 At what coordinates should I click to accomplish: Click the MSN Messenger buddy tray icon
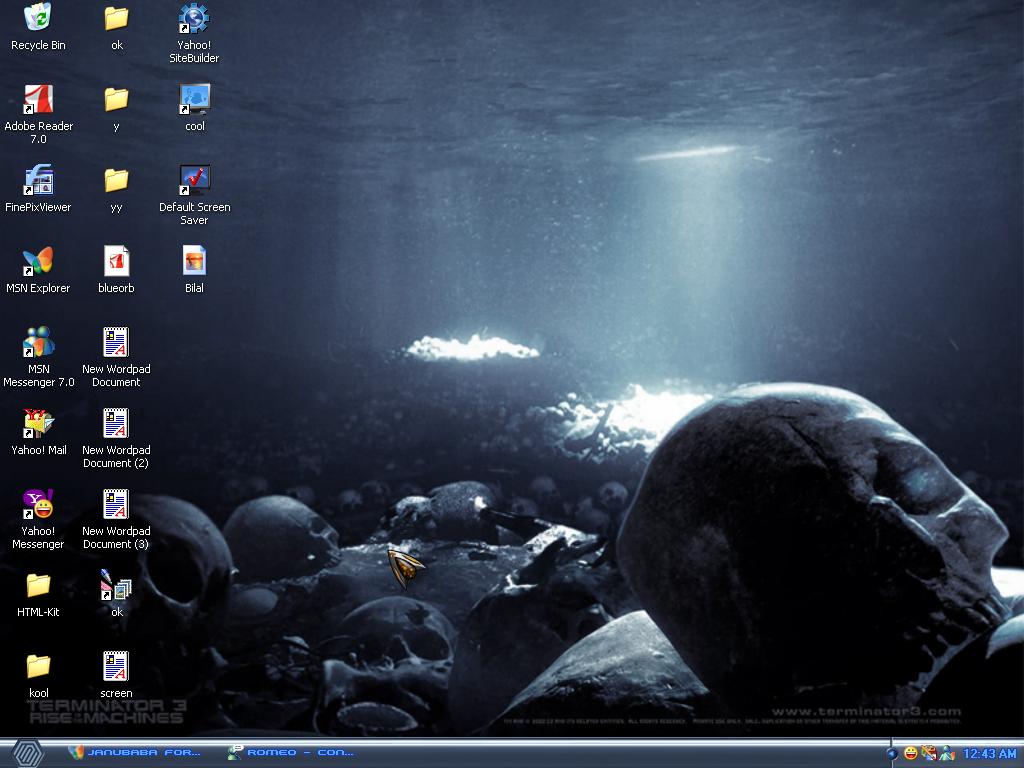pos(947,753)
